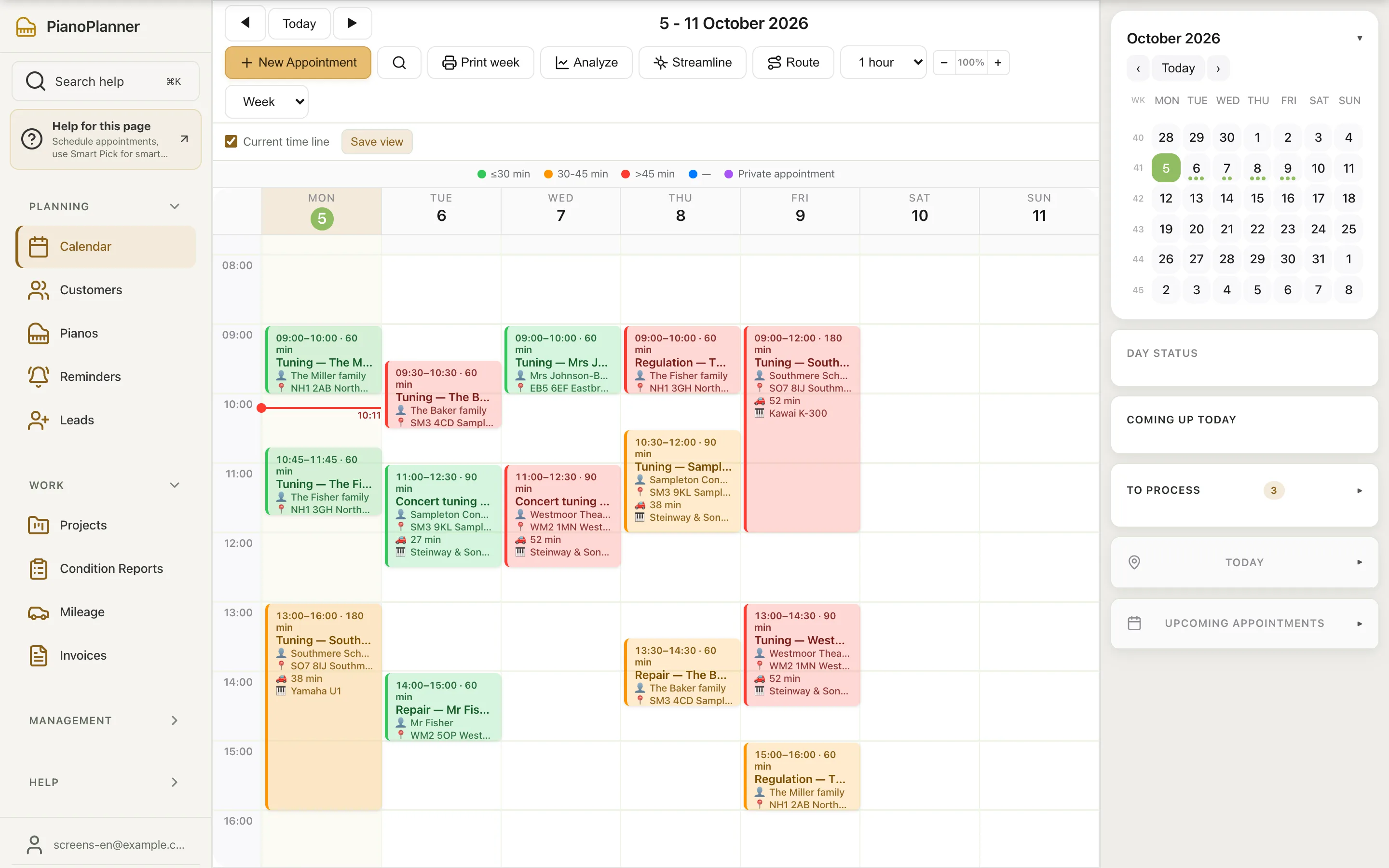Open the Kawai K-300 tuning appointment
The height and width of the screenshot is (868, 1389).
pyautogui.click(x=801, y=429)
